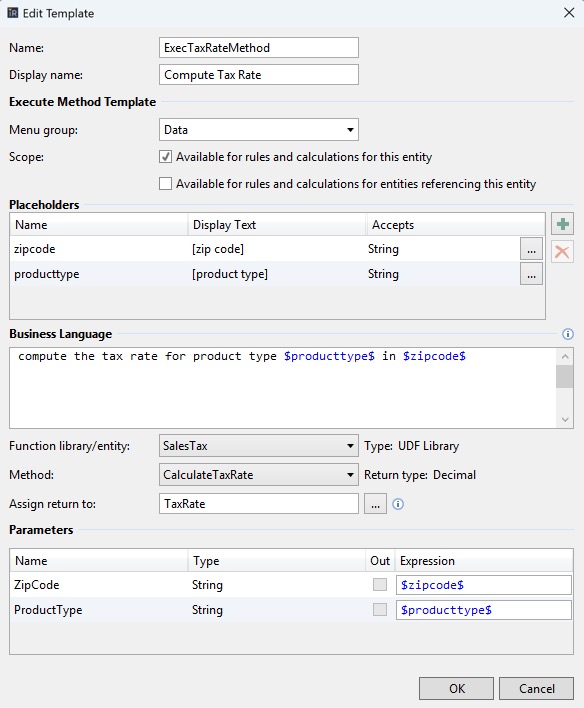Image resolution: width=584 pixels, height=708 pixels.
Task: Add a new placeholder with the green plus icon
Action: (562, 224)
